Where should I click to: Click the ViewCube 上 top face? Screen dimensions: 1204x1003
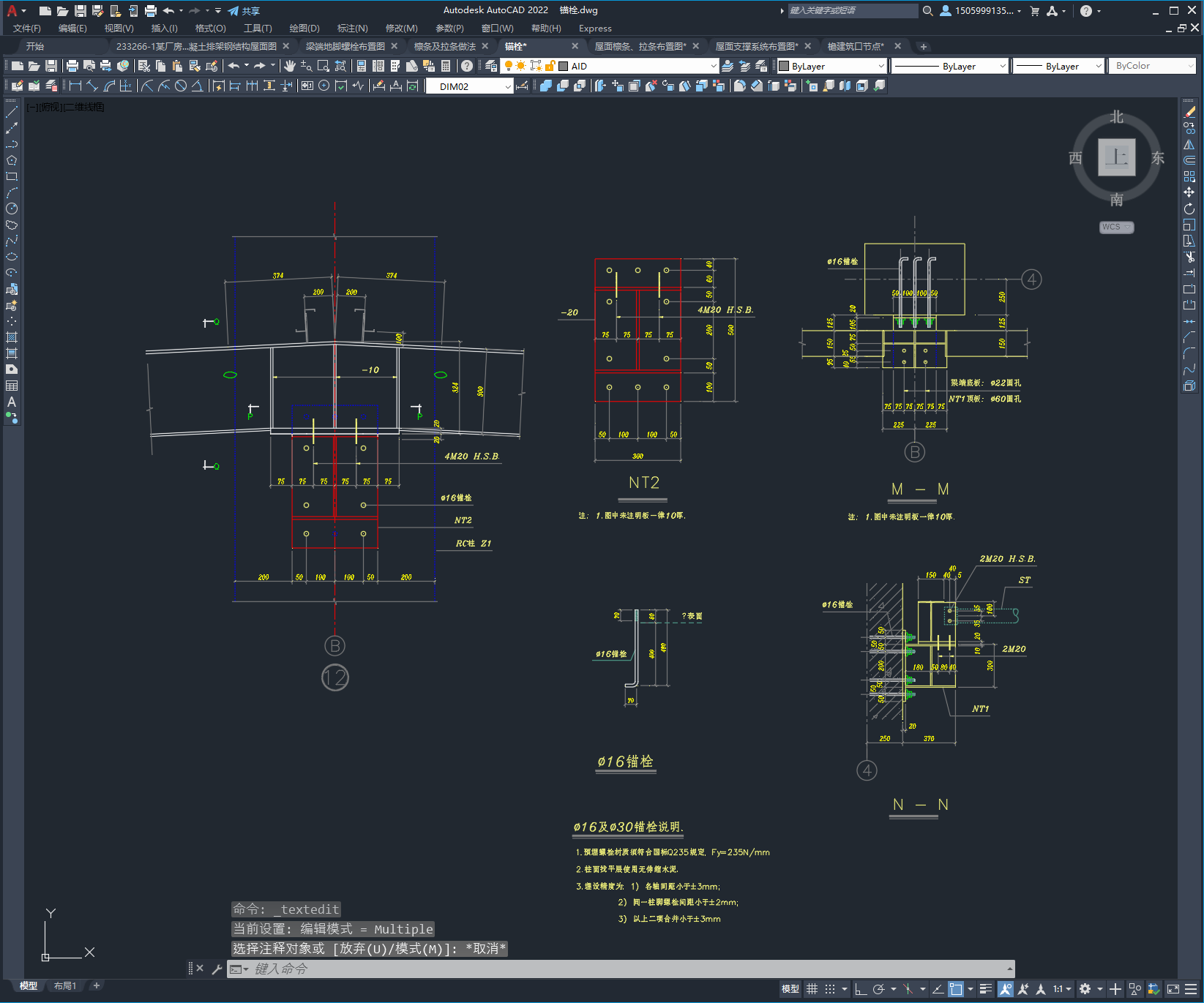pos(1116,157)
